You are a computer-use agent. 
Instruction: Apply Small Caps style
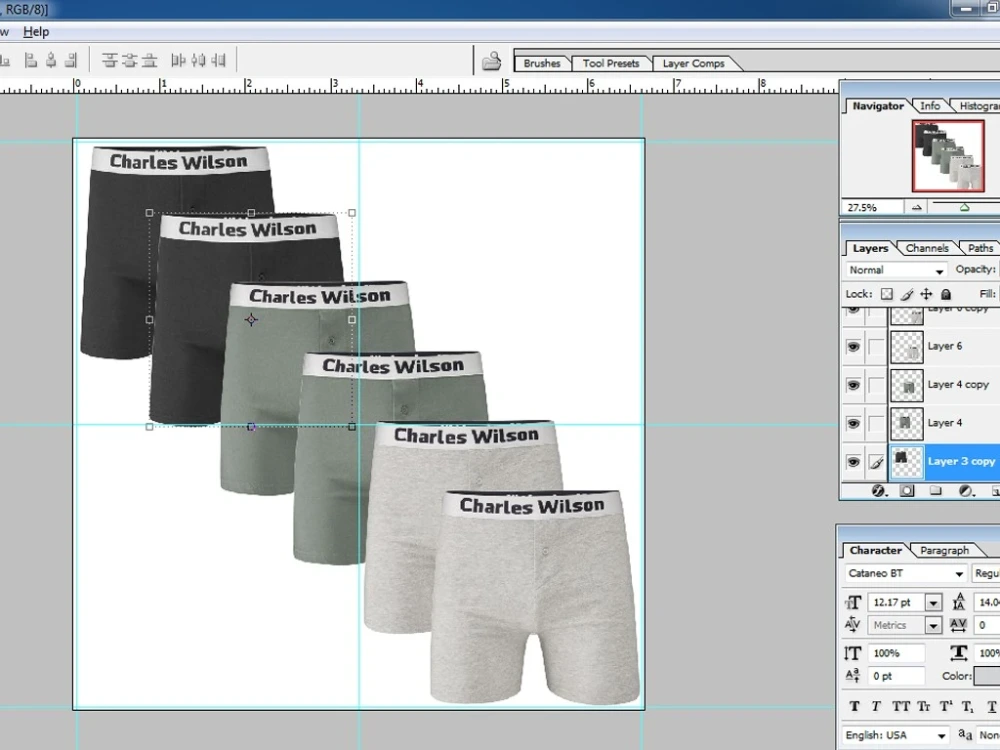coord(923,706)
